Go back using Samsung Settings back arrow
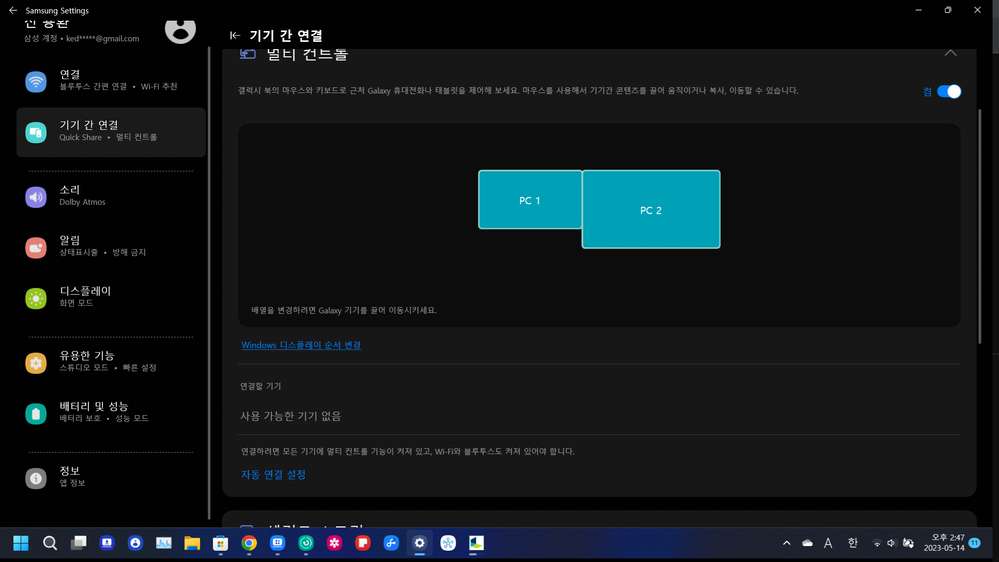 click(x=13, y=10)
